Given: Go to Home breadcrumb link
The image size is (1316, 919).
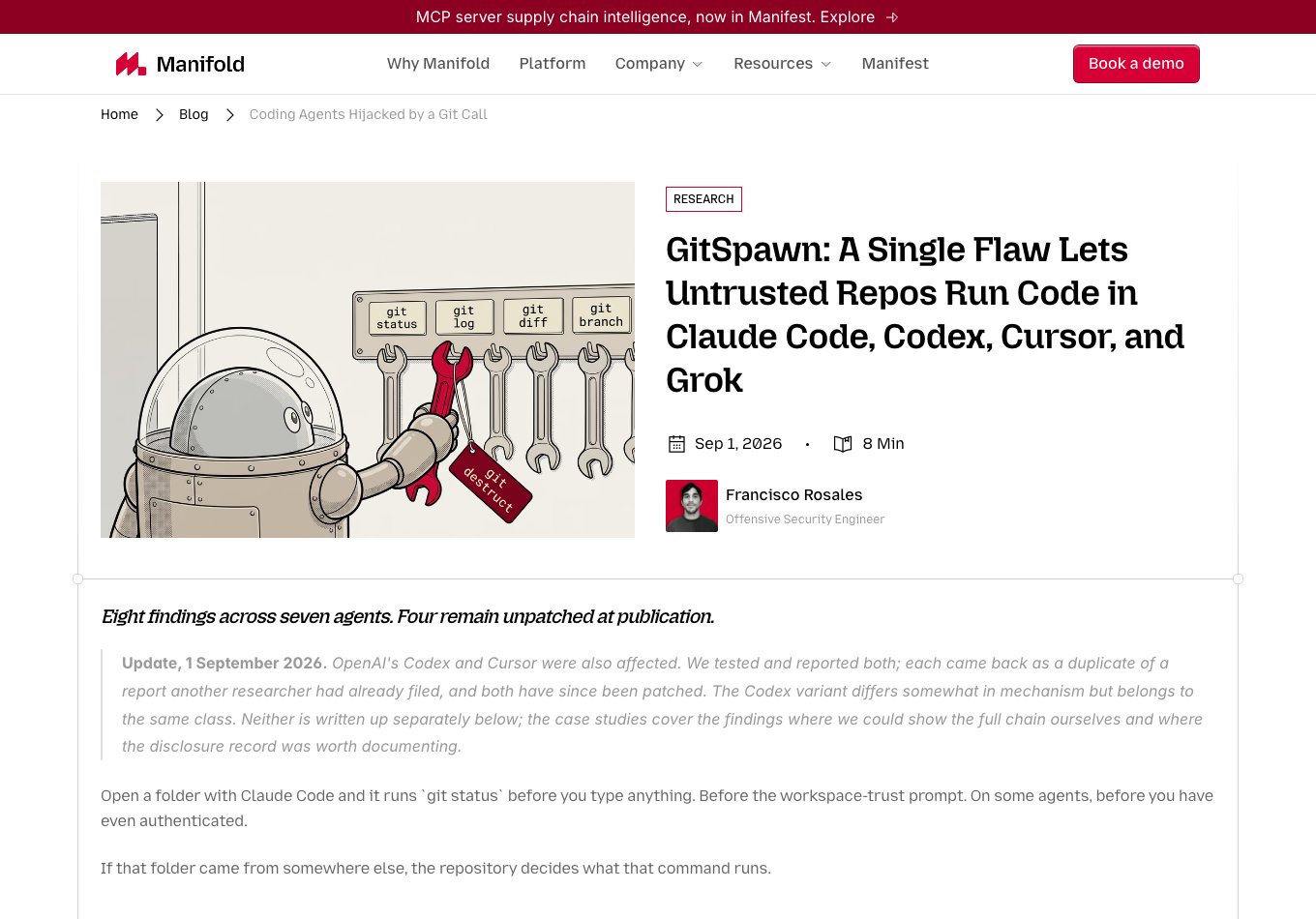Looking at the screenshot, I should click(x=119, y=114).
